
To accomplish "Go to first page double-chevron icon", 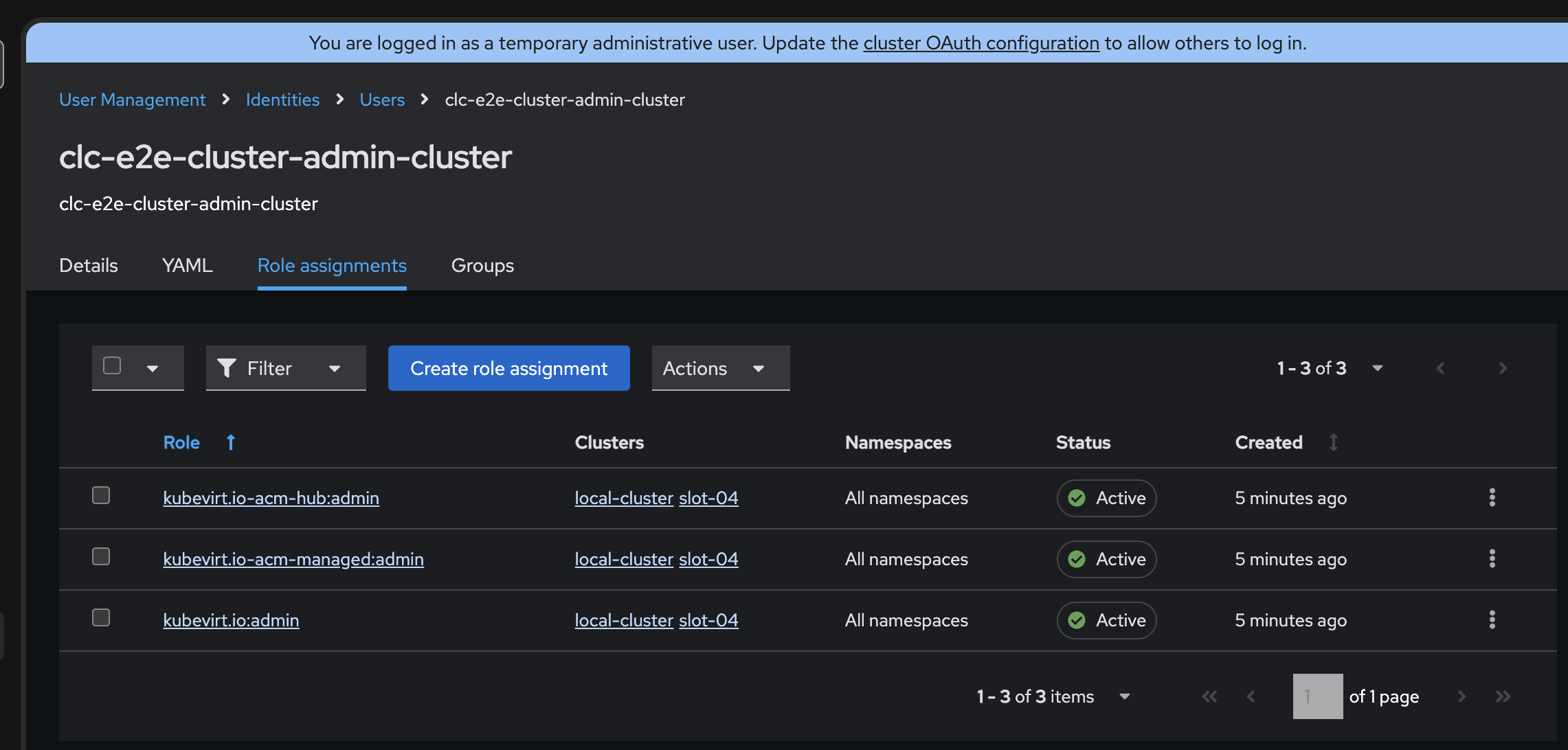I will coord(1209,696).
